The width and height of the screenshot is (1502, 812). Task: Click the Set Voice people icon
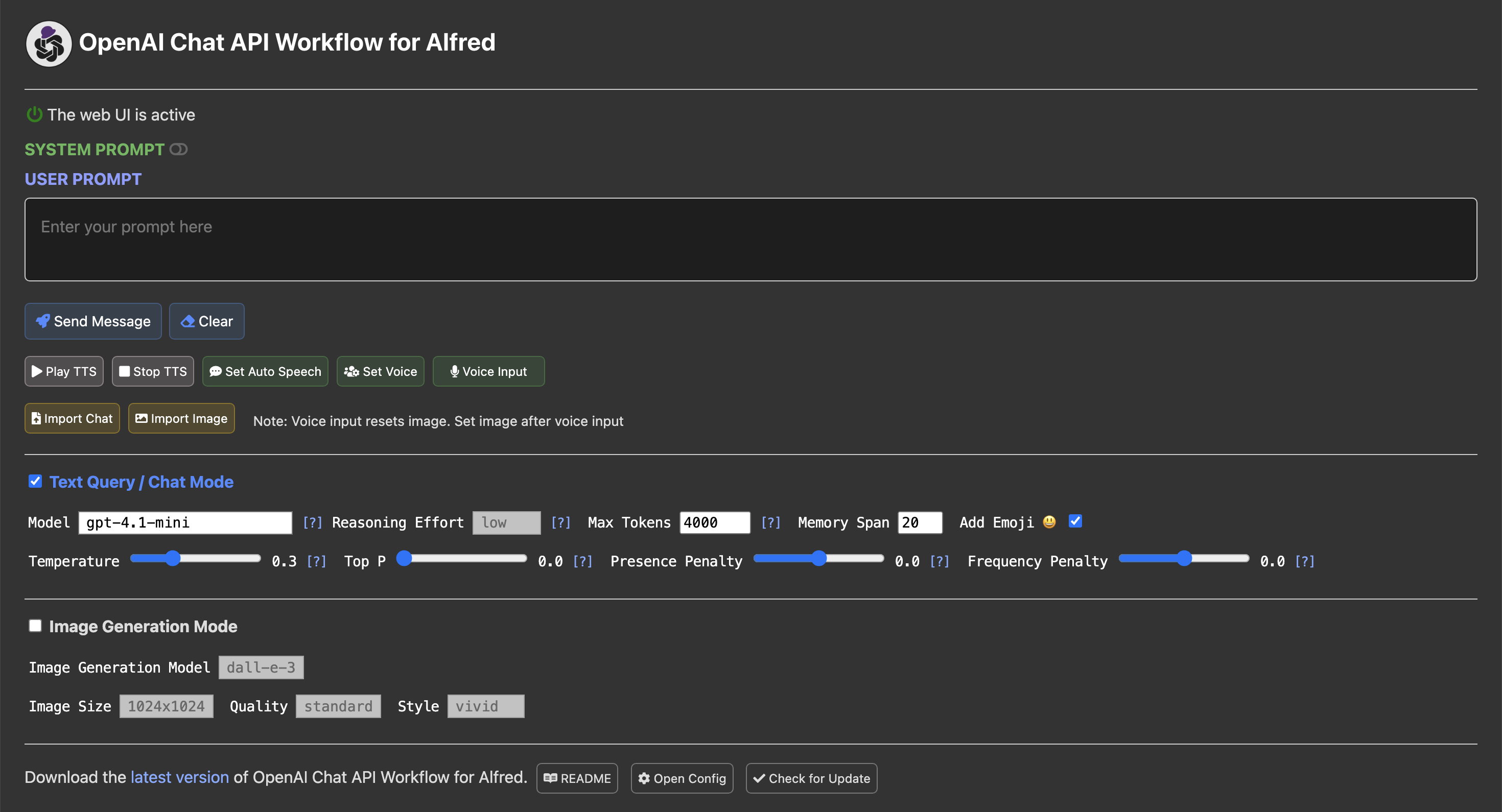pos(351,371)
